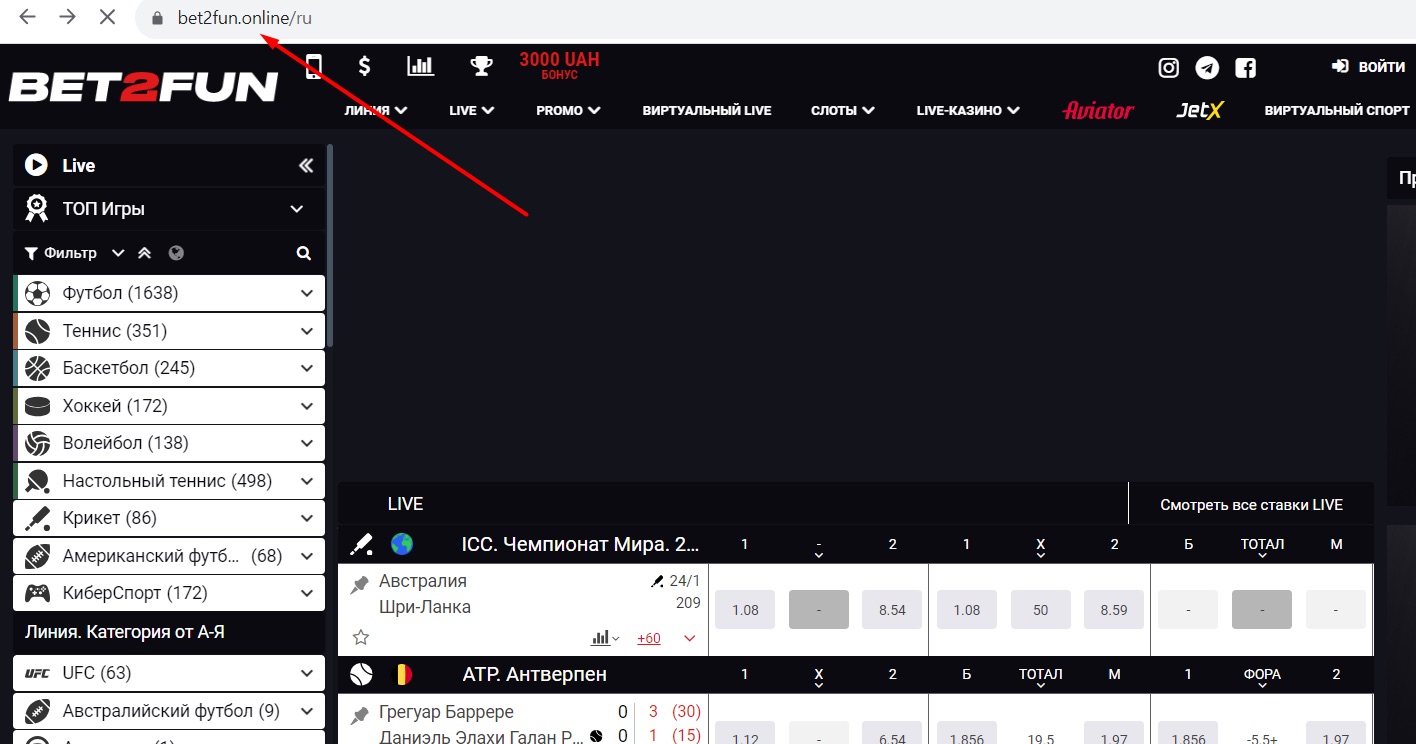1416x744 pixels.
Task: Select odds 50 draw
Action: 1041,609
